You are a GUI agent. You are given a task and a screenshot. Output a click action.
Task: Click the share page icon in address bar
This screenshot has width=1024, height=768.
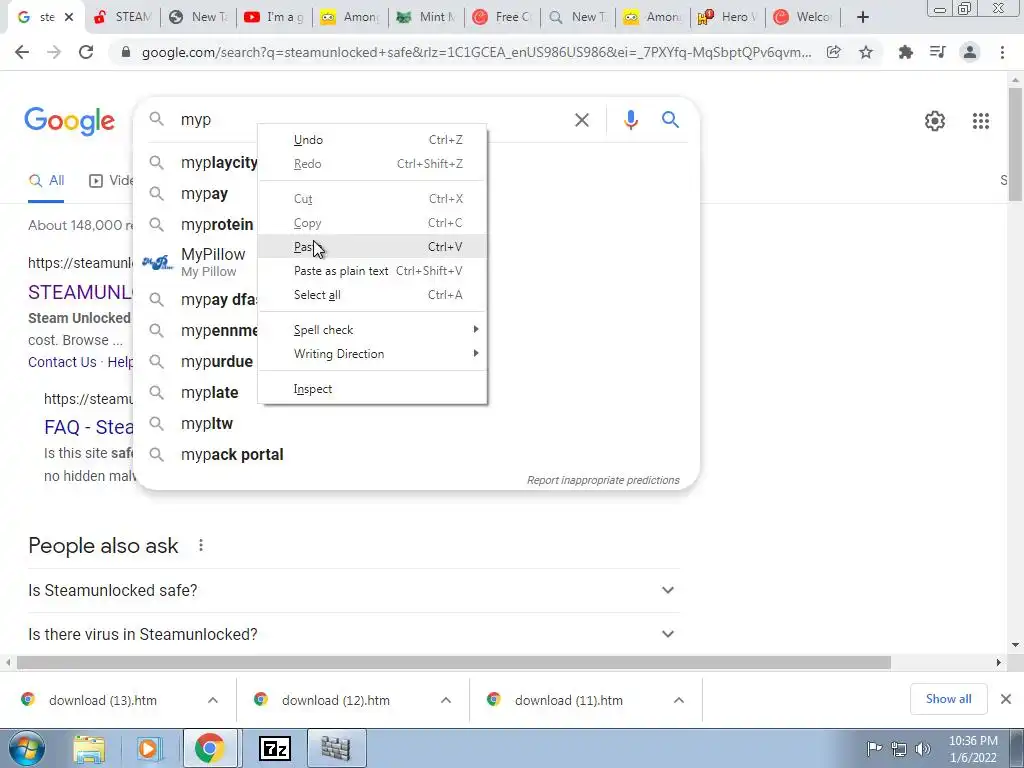coord(833,52)
